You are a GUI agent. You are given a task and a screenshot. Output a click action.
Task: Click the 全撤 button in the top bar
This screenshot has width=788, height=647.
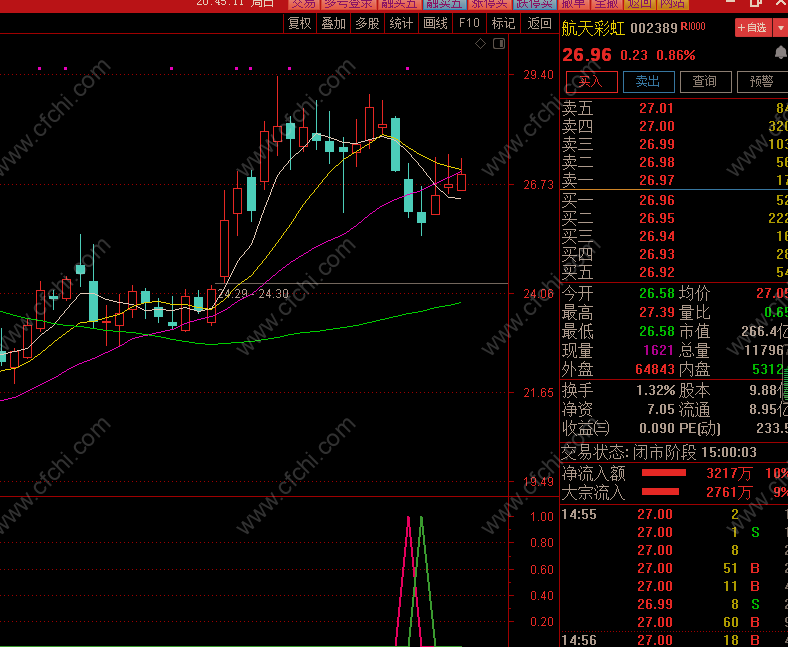[606, 4]
